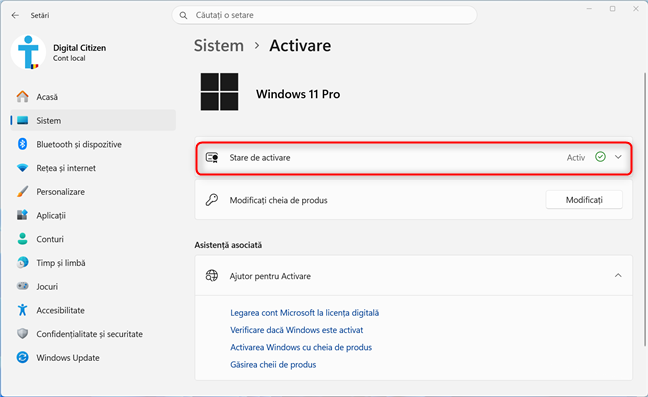This screenshot has height=397, width=648.
Task: Click the Timp și limbă globe icon
Action: pyautogui.click(x=22, y=263)
